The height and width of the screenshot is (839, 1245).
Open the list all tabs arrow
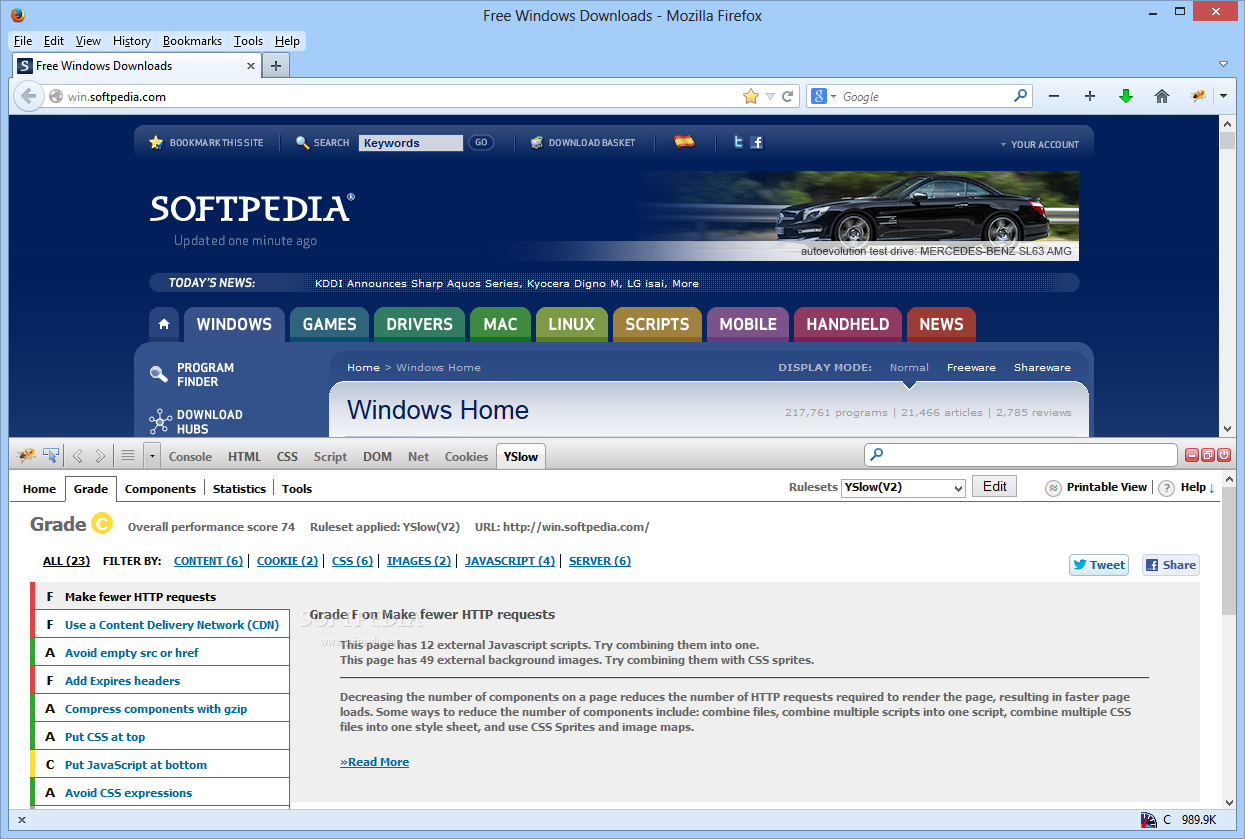1223,64
